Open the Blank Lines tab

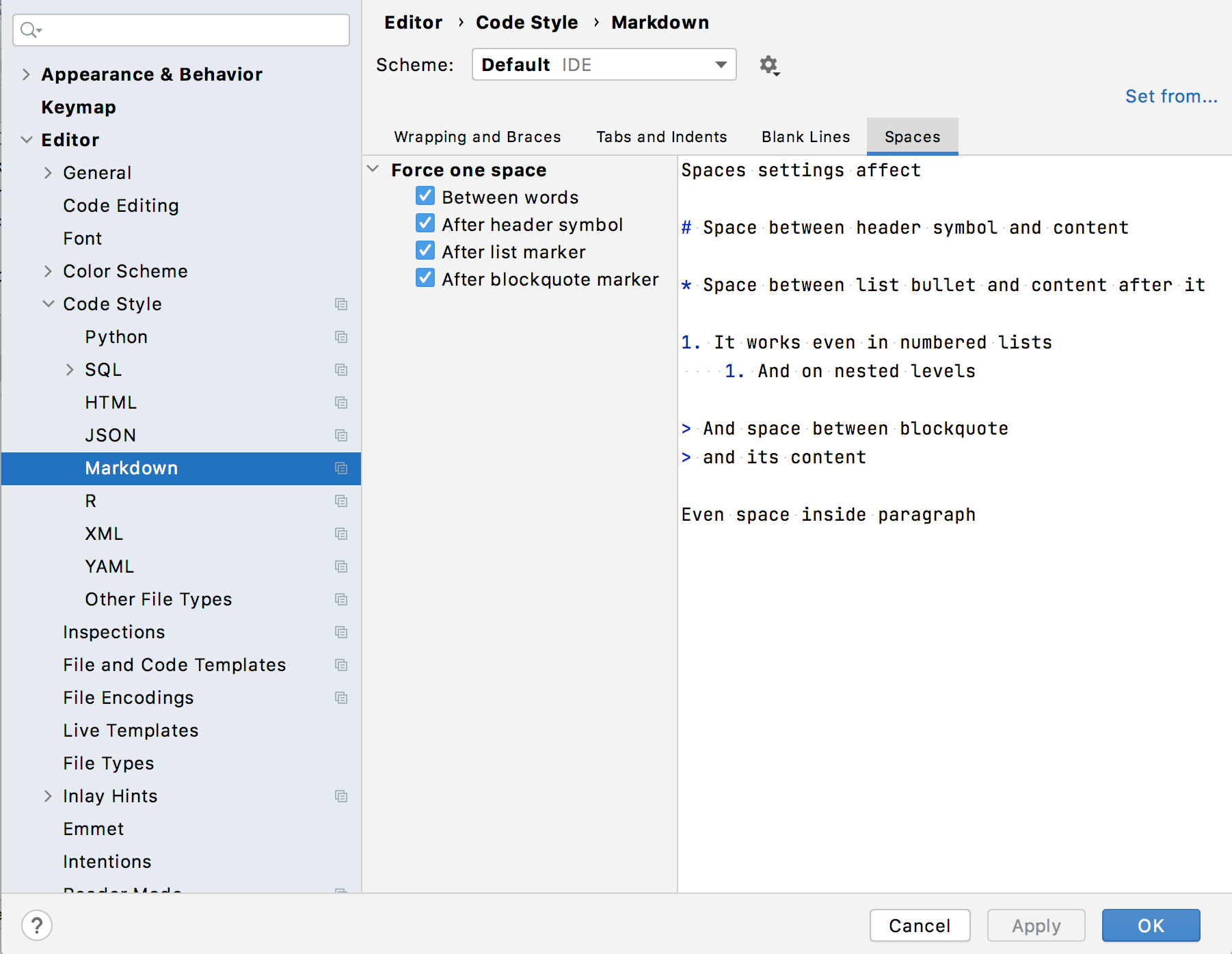[x=805, y=136]
